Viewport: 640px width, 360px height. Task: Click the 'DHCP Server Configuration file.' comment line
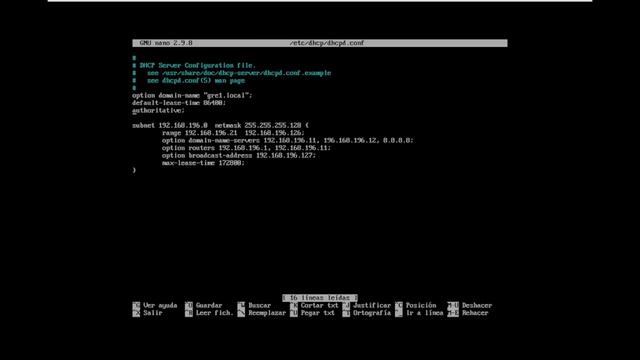(194, 65)
